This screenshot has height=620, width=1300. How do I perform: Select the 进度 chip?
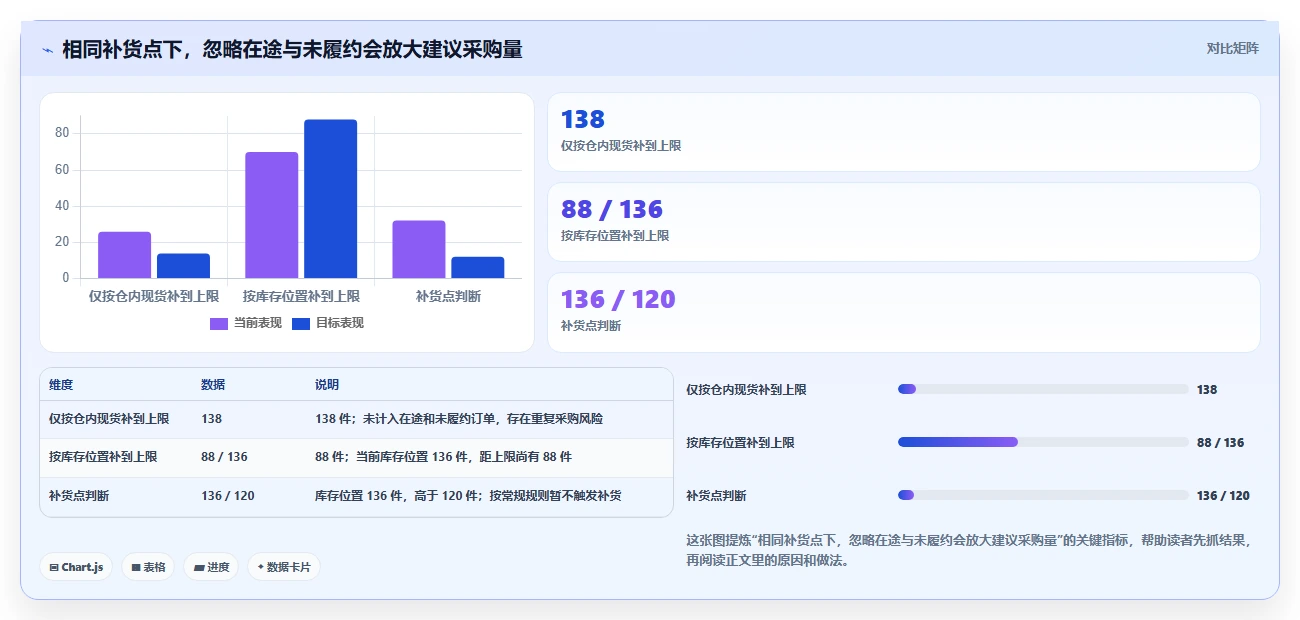point(211,567)
